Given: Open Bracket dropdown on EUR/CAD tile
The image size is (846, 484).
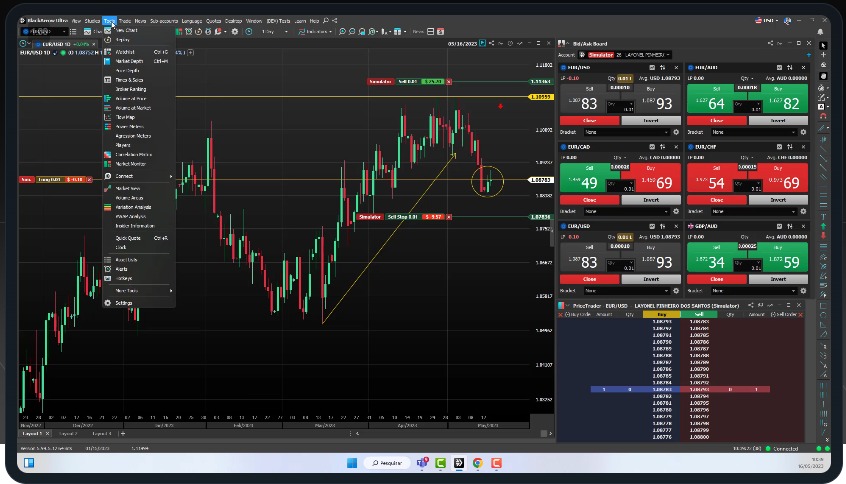Looking at the screenshot, I should (625, 211).
